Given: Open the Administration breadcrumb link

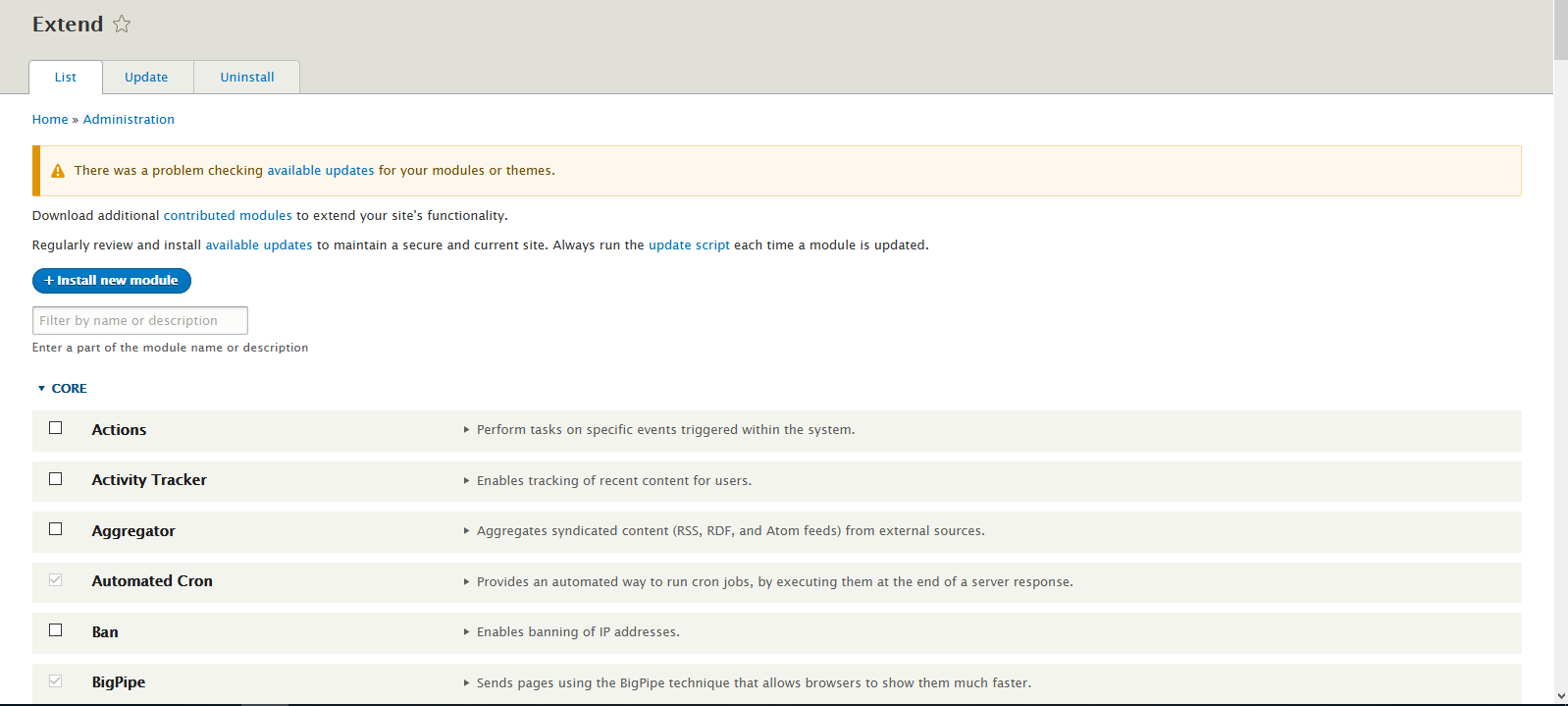Looking at the screenshot, I should coord(129,119).
